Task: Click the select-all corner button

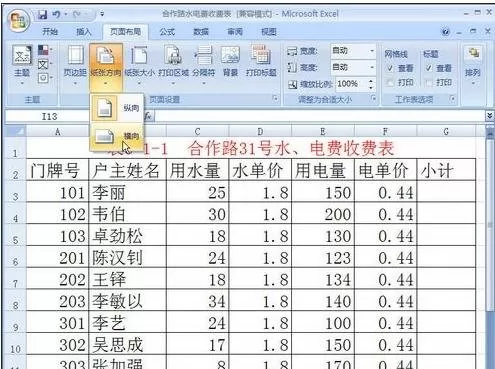Action: pyautogui.click(x=15, y=132)
